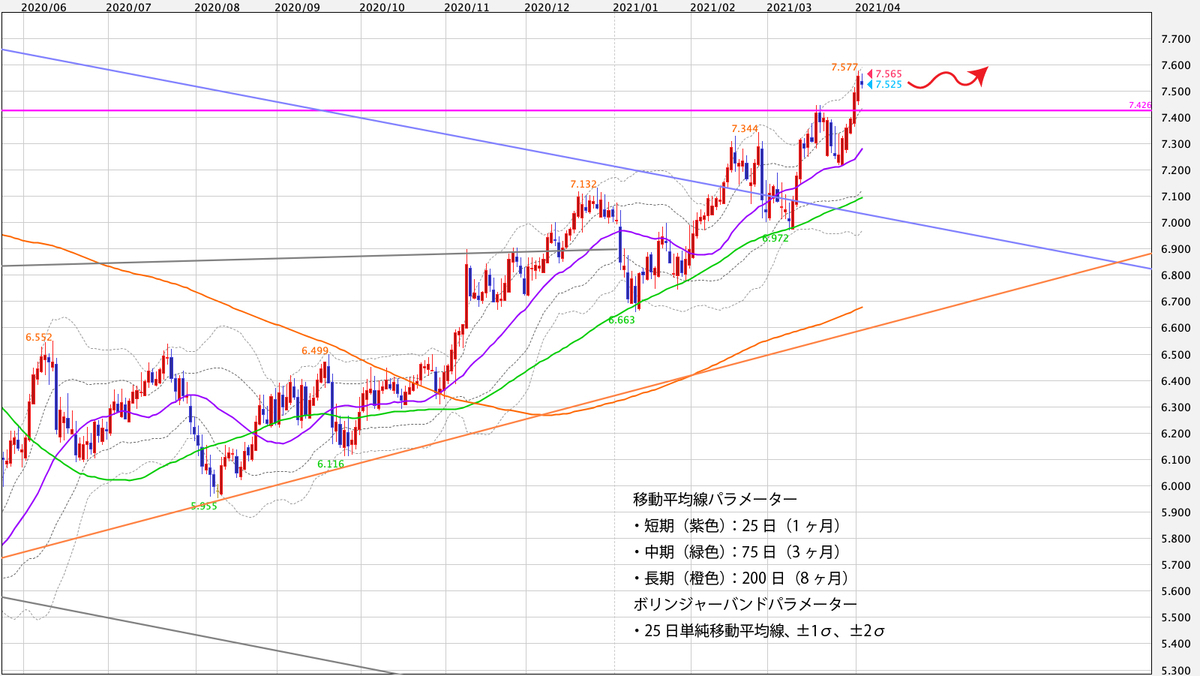Click the 6.700 price axis label
This screenshot has width=1200, height=676.
coord(1174,302)
